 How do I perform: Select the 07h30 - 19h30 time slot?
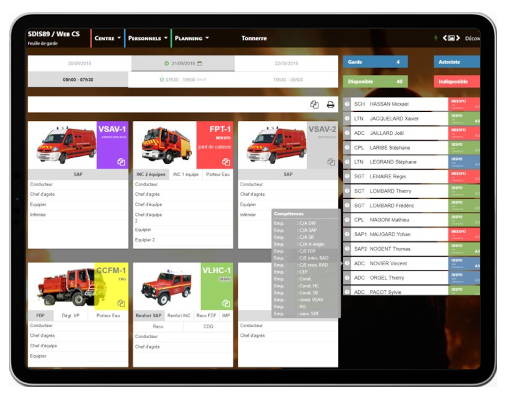coord(183,80)
